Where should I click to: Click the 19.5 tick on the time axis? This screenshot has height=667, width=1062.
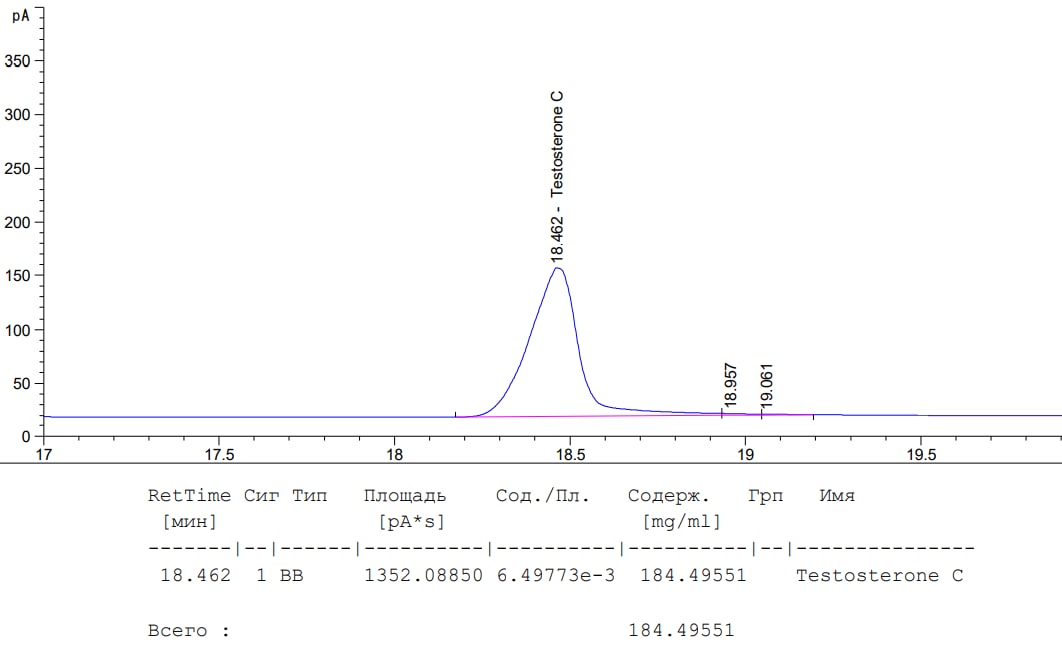(920, 456)
